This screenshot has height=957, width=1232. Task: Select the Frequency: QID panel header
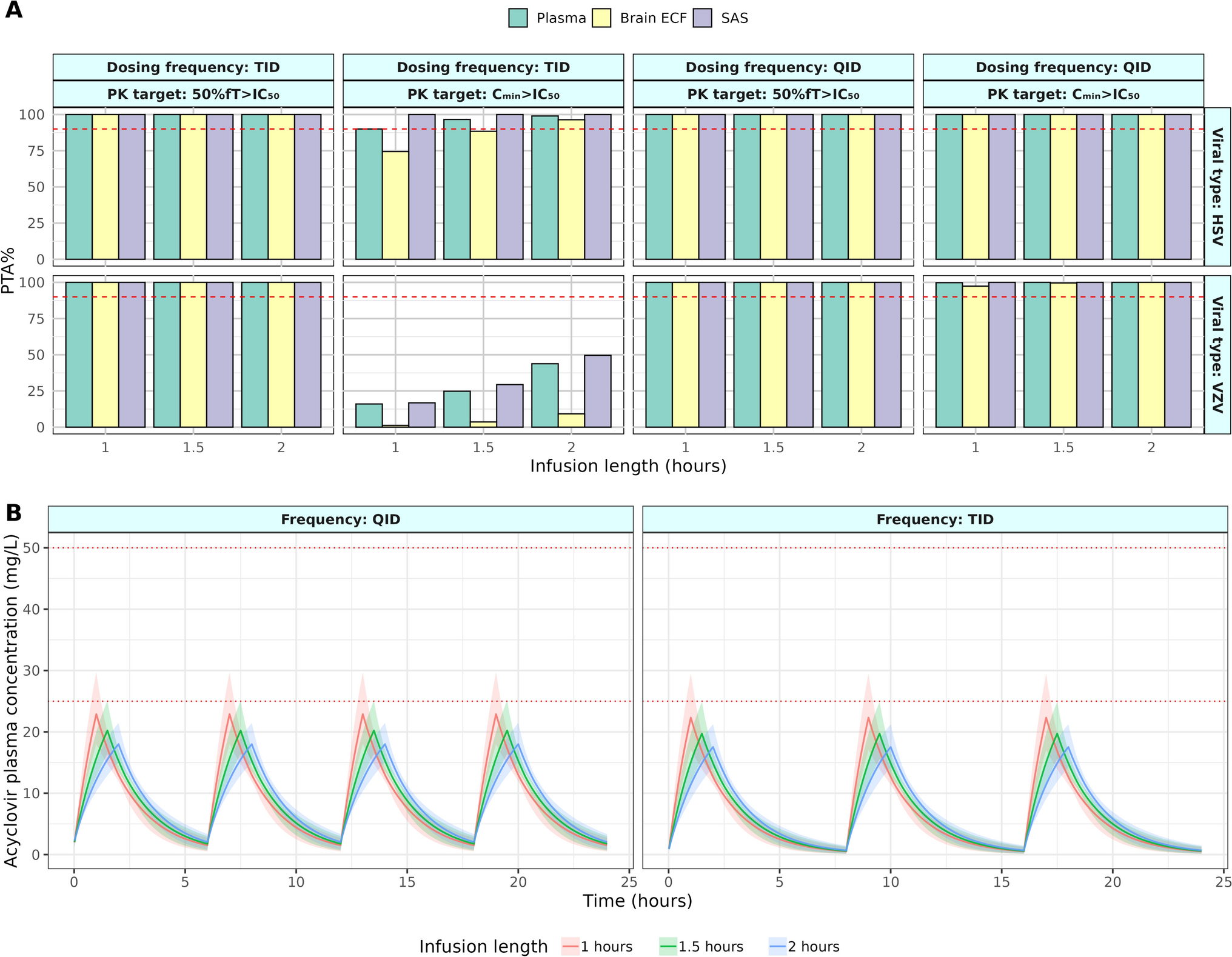(340, 519)
